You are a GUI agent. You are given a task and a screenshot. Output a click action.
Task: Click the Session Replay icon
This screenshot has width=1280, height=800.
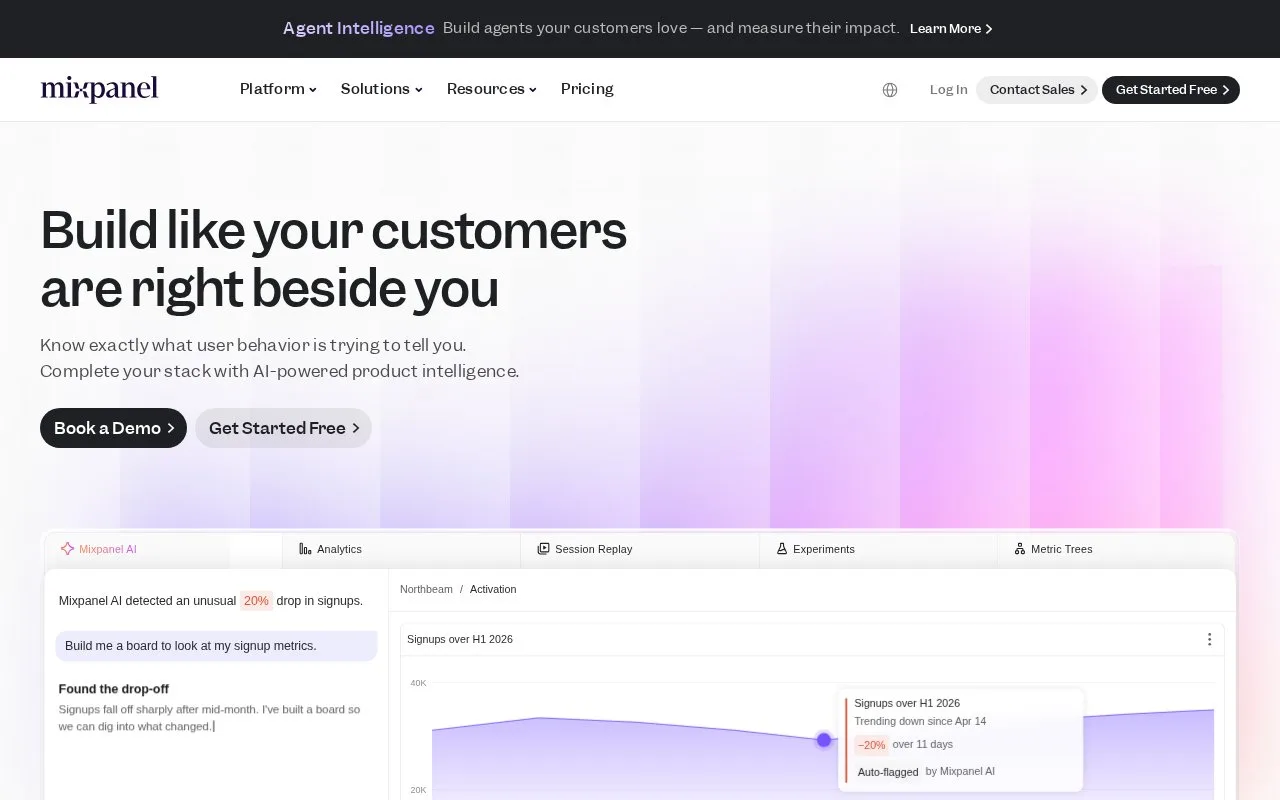click(543, 549)
